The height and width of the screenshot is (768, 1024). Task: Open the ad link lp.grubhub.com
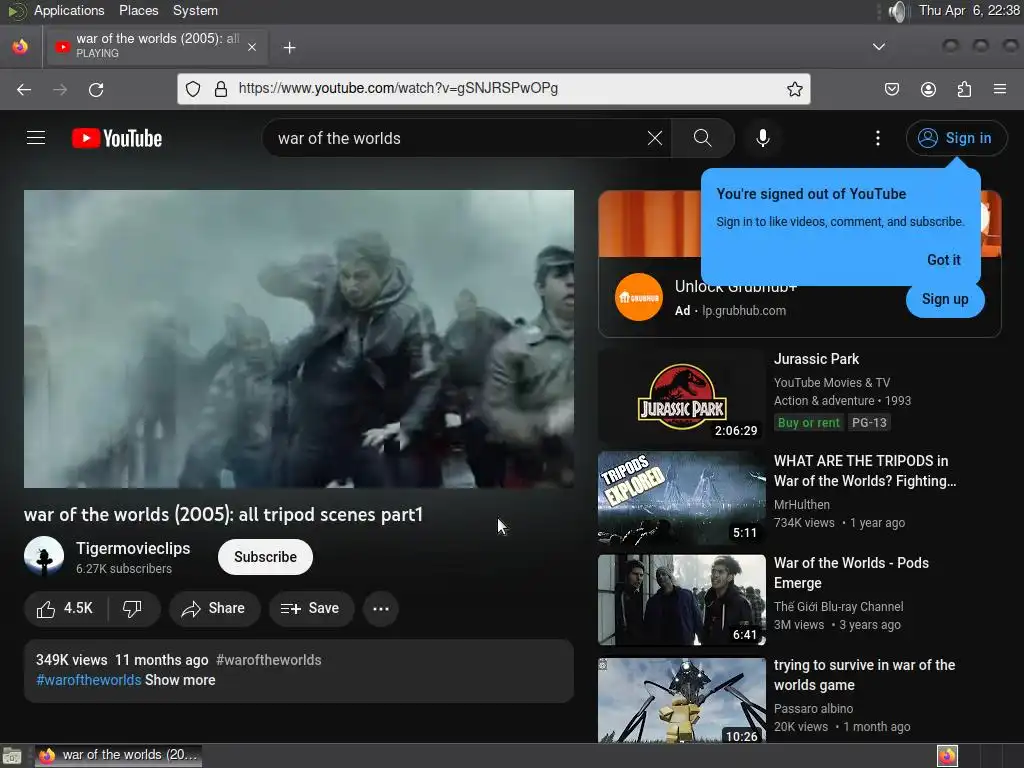pyautogui.click(x=744, y=311)
